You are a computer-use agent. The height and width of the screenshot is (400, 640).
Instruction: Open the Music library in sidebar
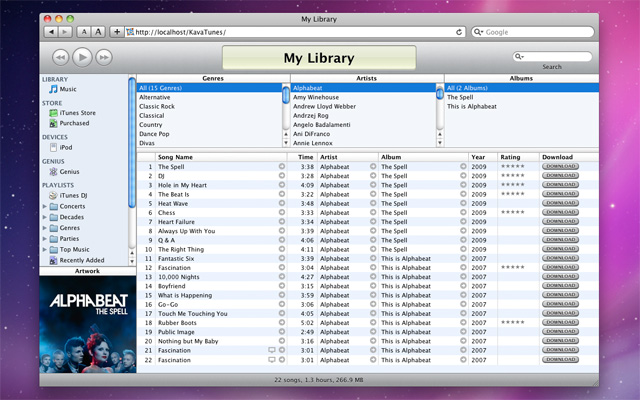67,89
